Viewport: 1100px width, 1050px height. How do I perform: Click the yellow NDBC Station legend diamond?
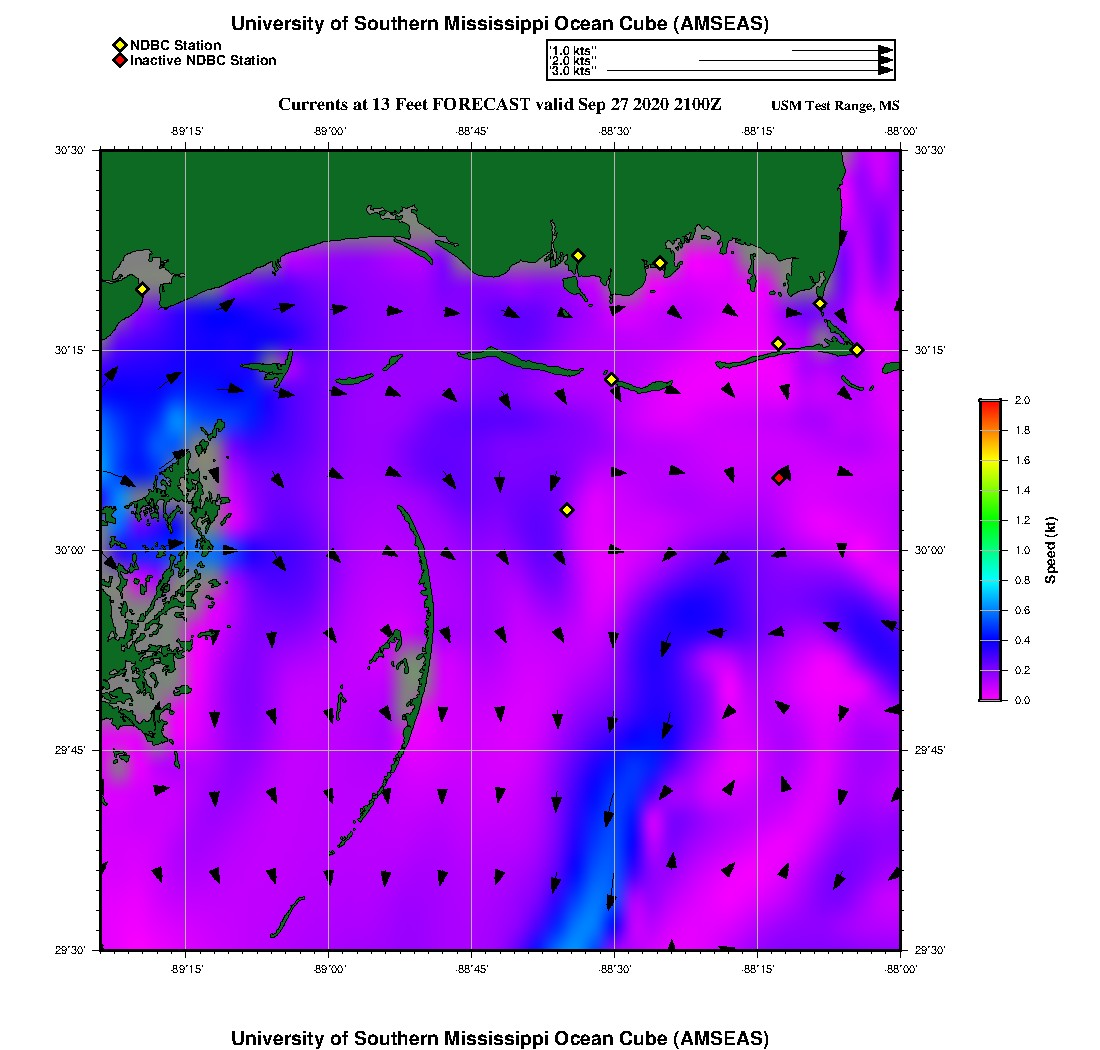[119, 45]
